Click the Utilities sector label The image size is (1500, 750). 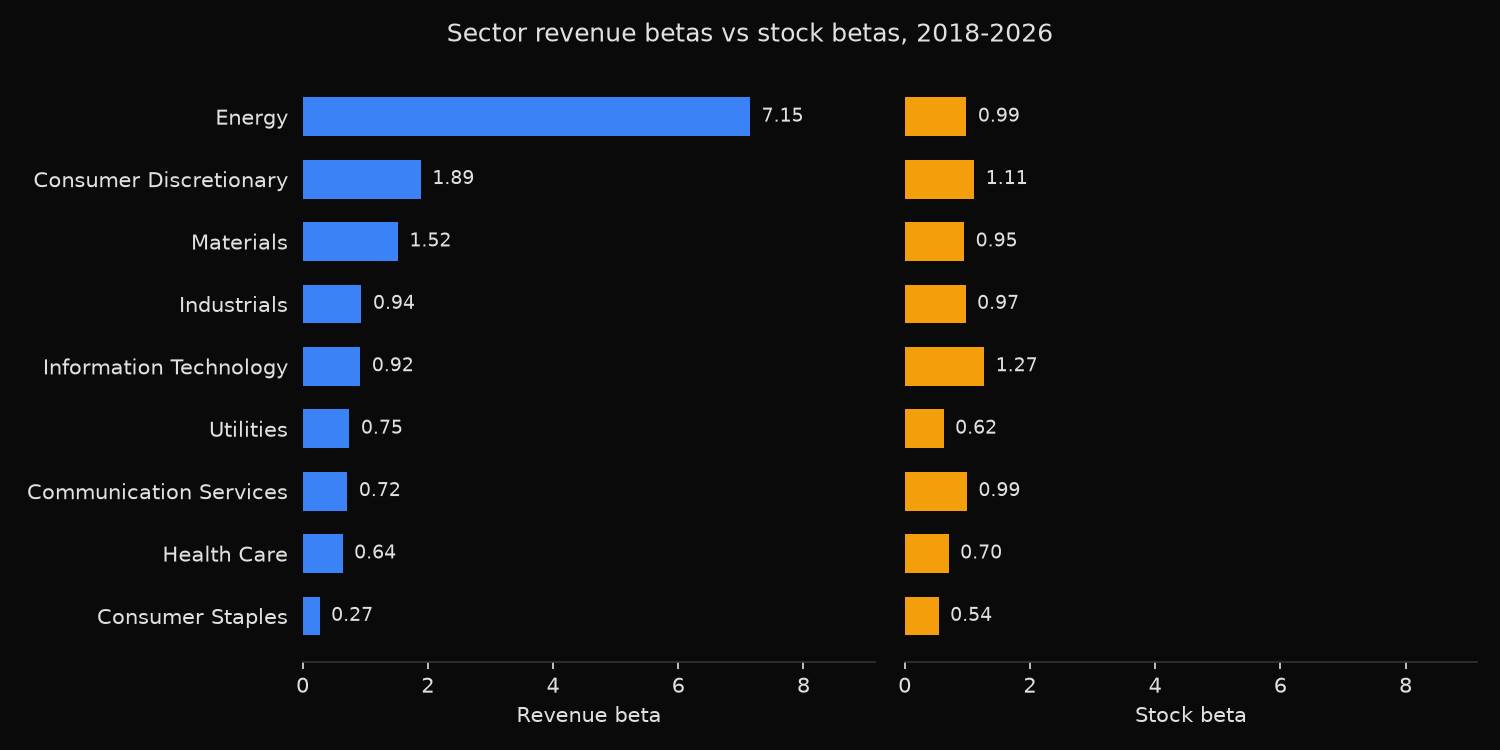[248, 430]
